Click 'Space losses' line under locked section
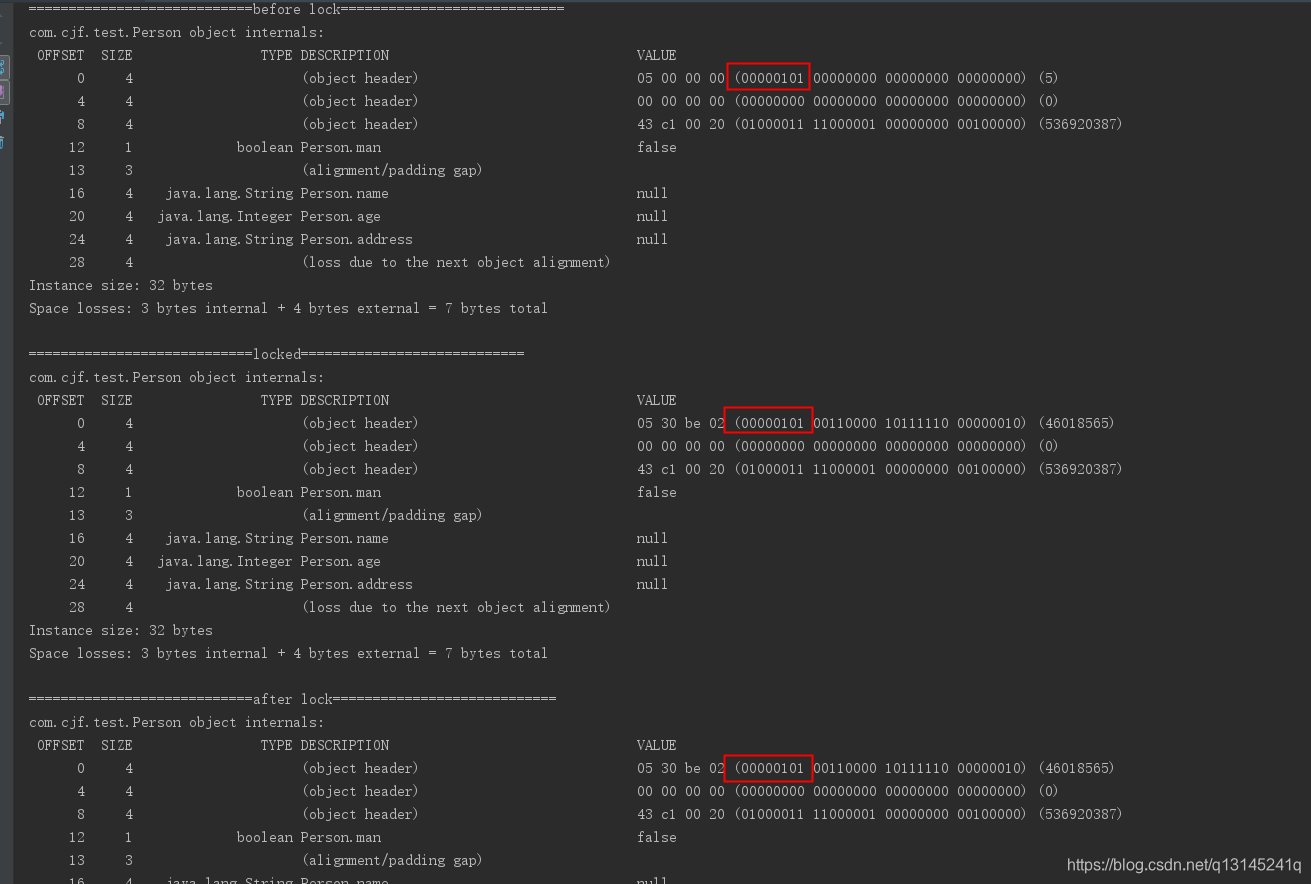 (x=288, y=653)
